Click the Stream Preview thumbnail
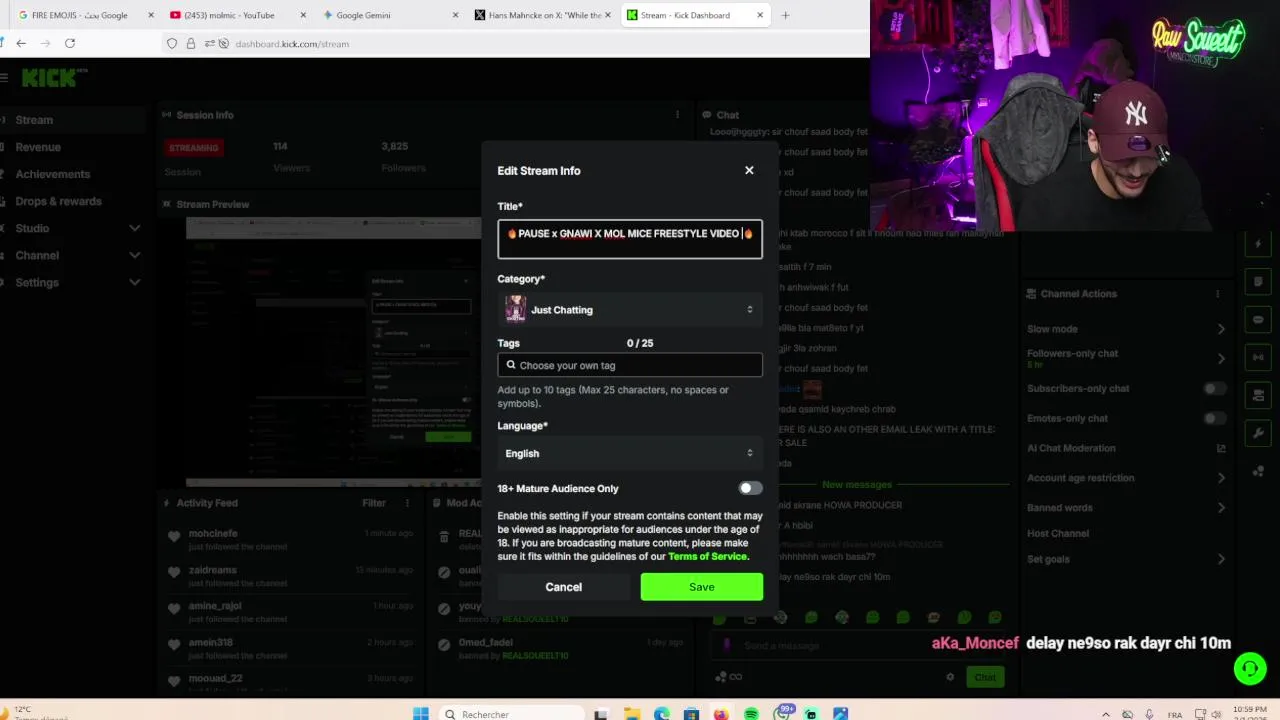The height and width of the screenshot is (720, 1280). click(x=333, y=350)
